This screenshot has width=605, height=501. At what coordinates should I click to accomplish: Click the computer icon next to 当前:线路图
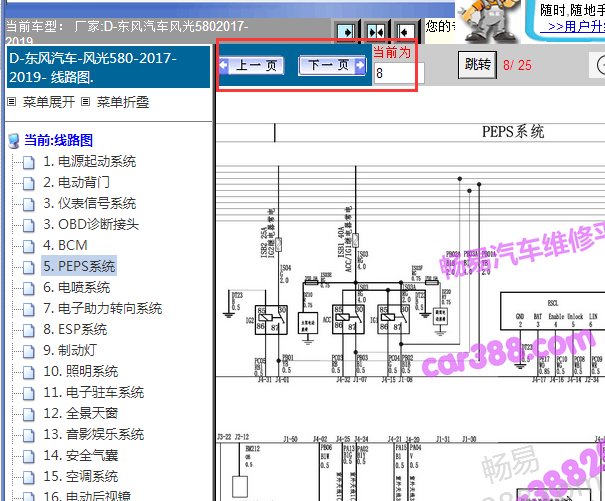(x=14, y=141)
